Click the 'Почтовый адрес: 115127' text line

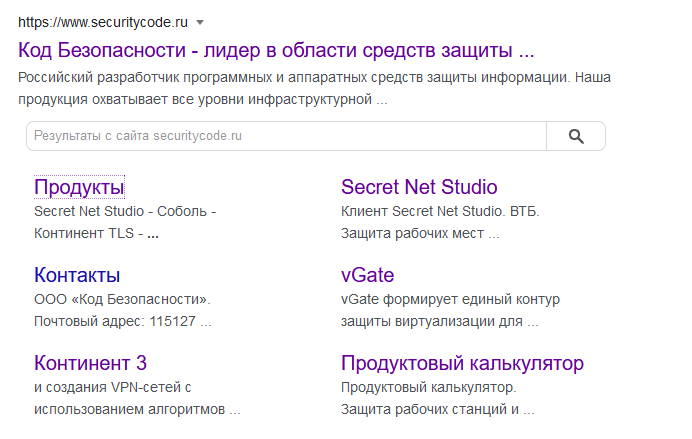coord(122,323)
